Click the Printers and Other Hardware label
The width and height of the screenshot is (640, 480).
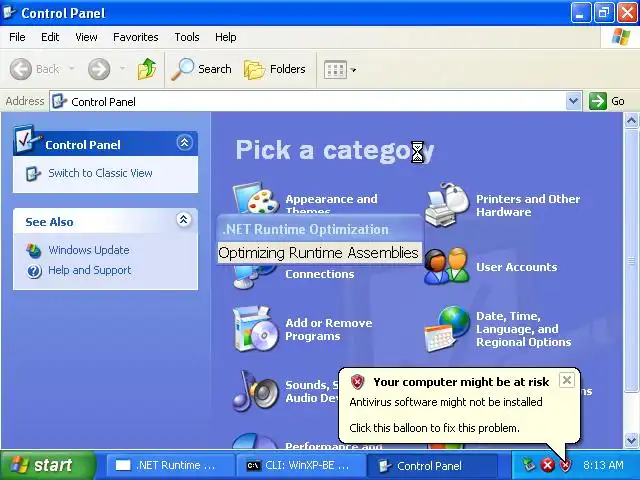pos(528,205)
